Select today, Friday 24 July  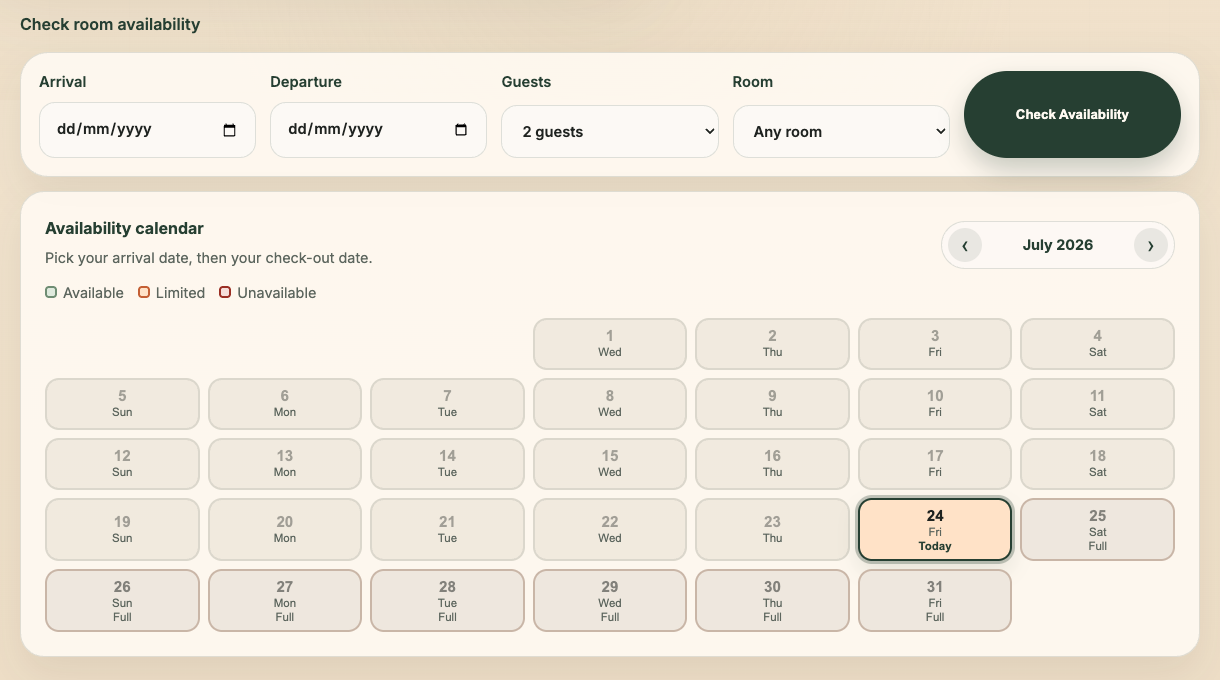coord(935,530)
